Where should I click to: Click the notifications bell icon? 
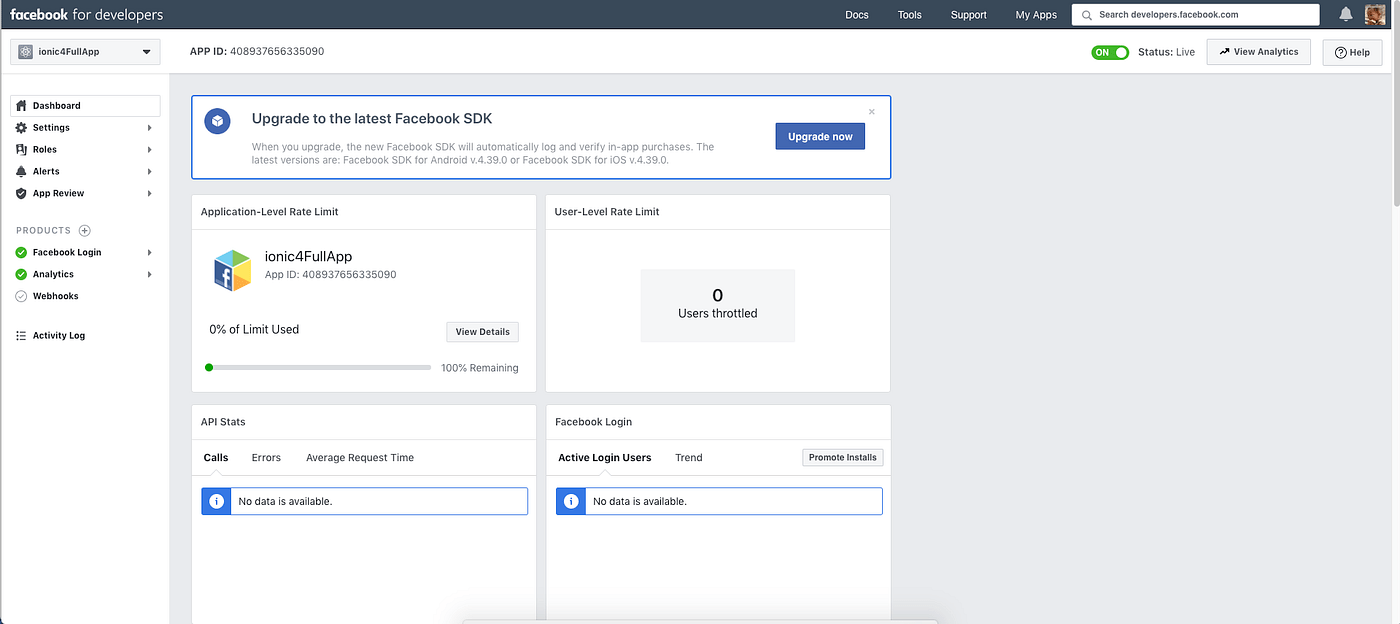(x=1346, y=14)
